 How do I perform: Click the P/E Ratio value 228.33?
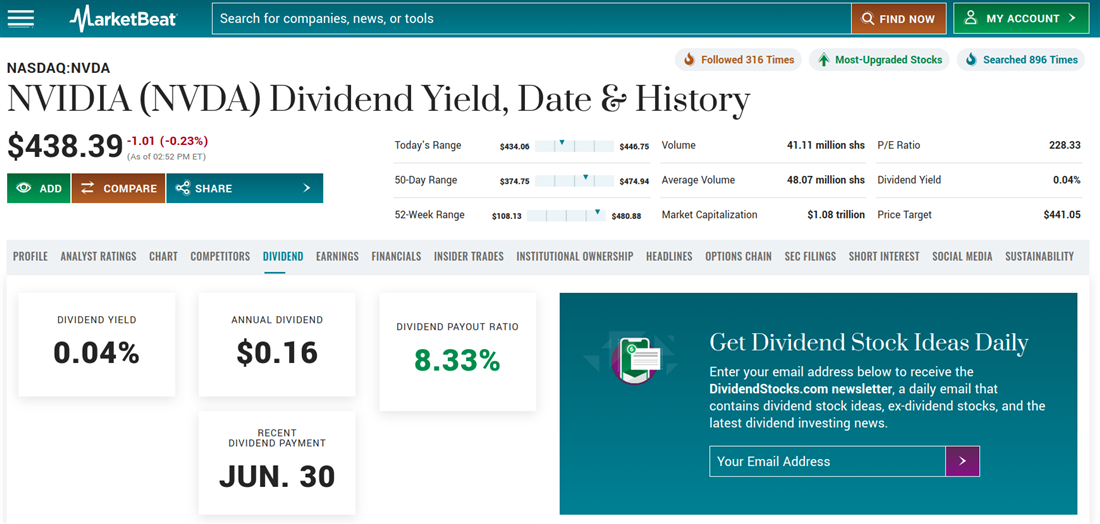[1066, 145]
